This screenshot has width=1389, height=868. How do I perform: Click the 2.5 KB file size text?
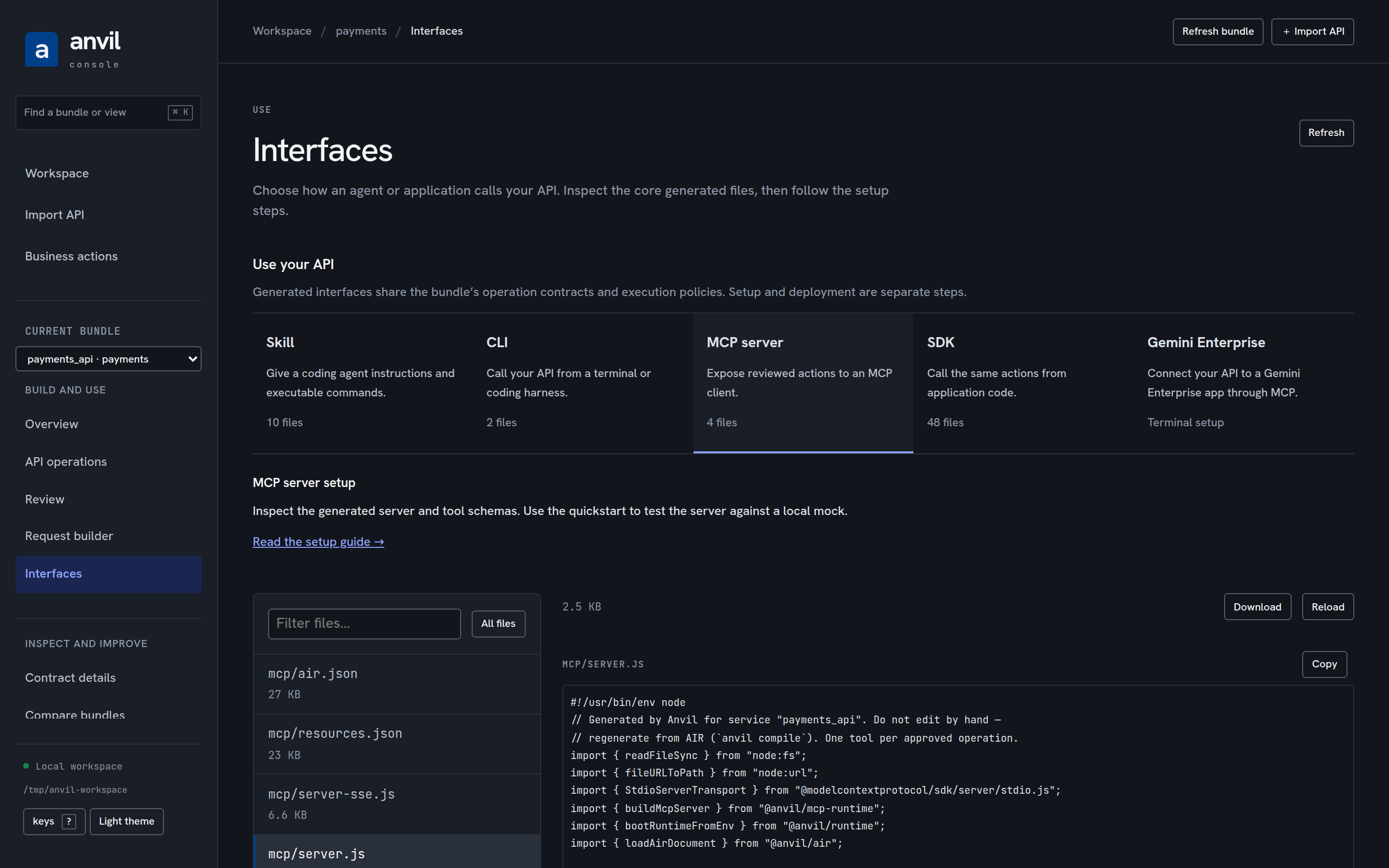582,607
